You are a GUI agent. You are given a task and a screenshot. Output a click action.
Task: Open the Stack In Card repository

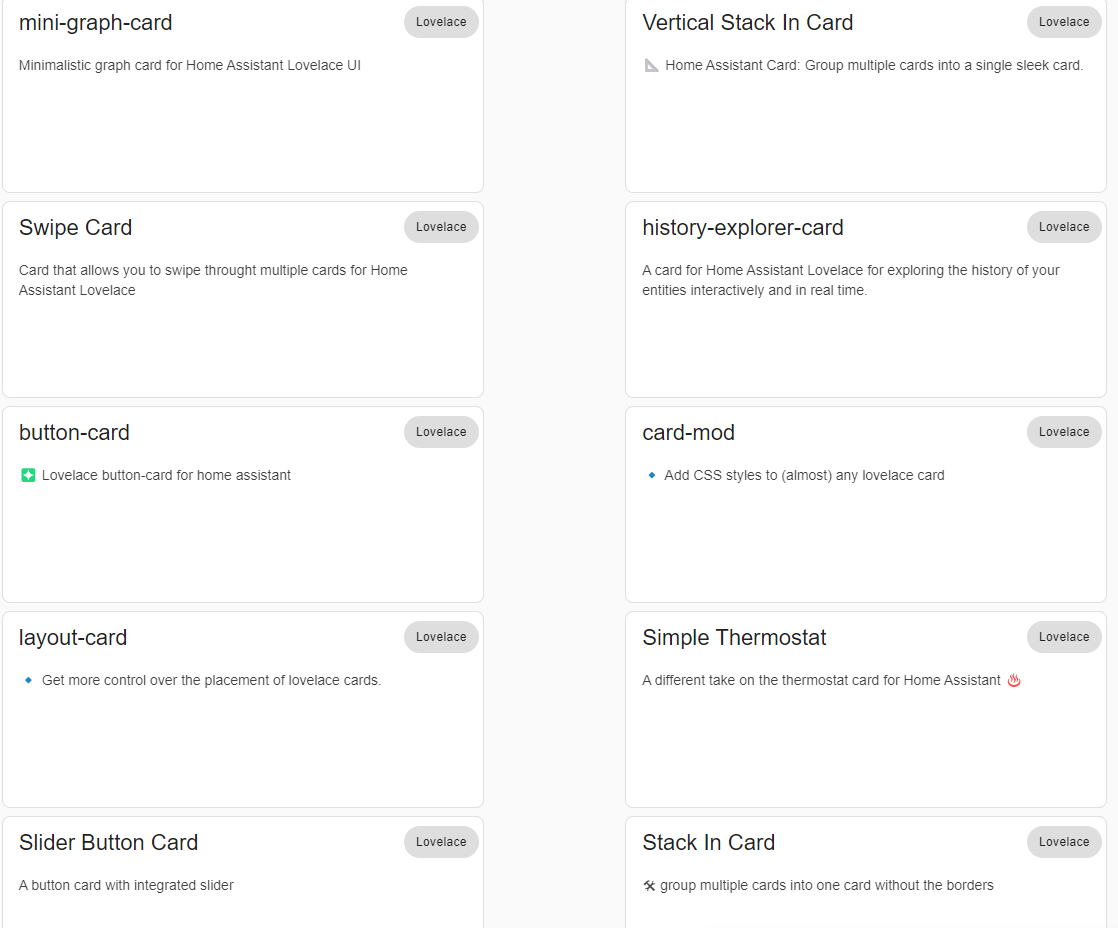point(709,842)
